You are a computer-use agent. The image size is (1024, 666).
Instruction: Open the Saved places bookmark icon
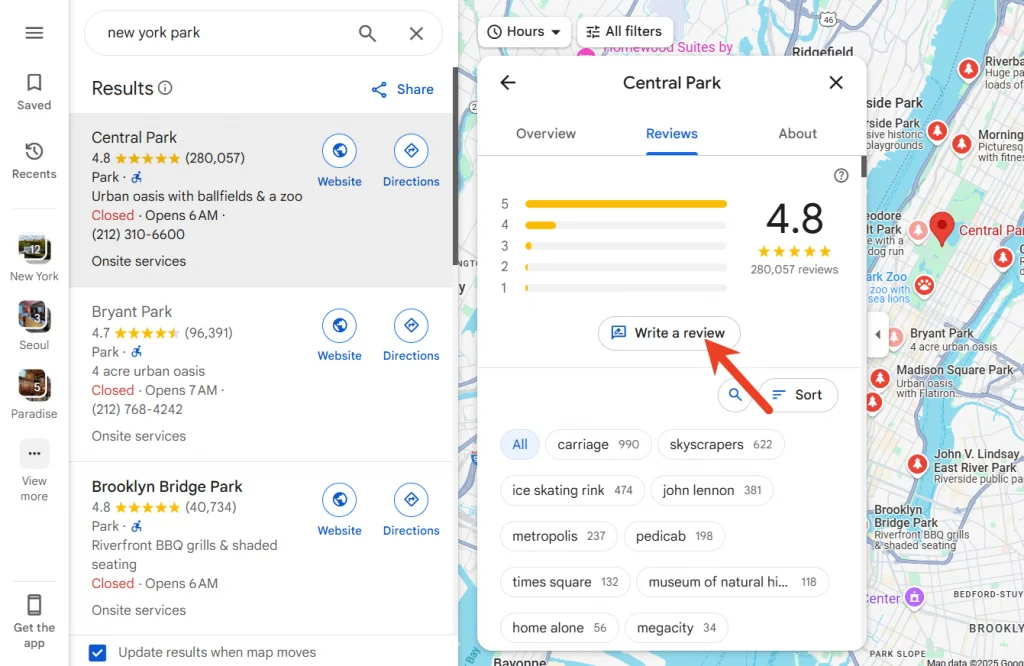click(x=34, y=82)
